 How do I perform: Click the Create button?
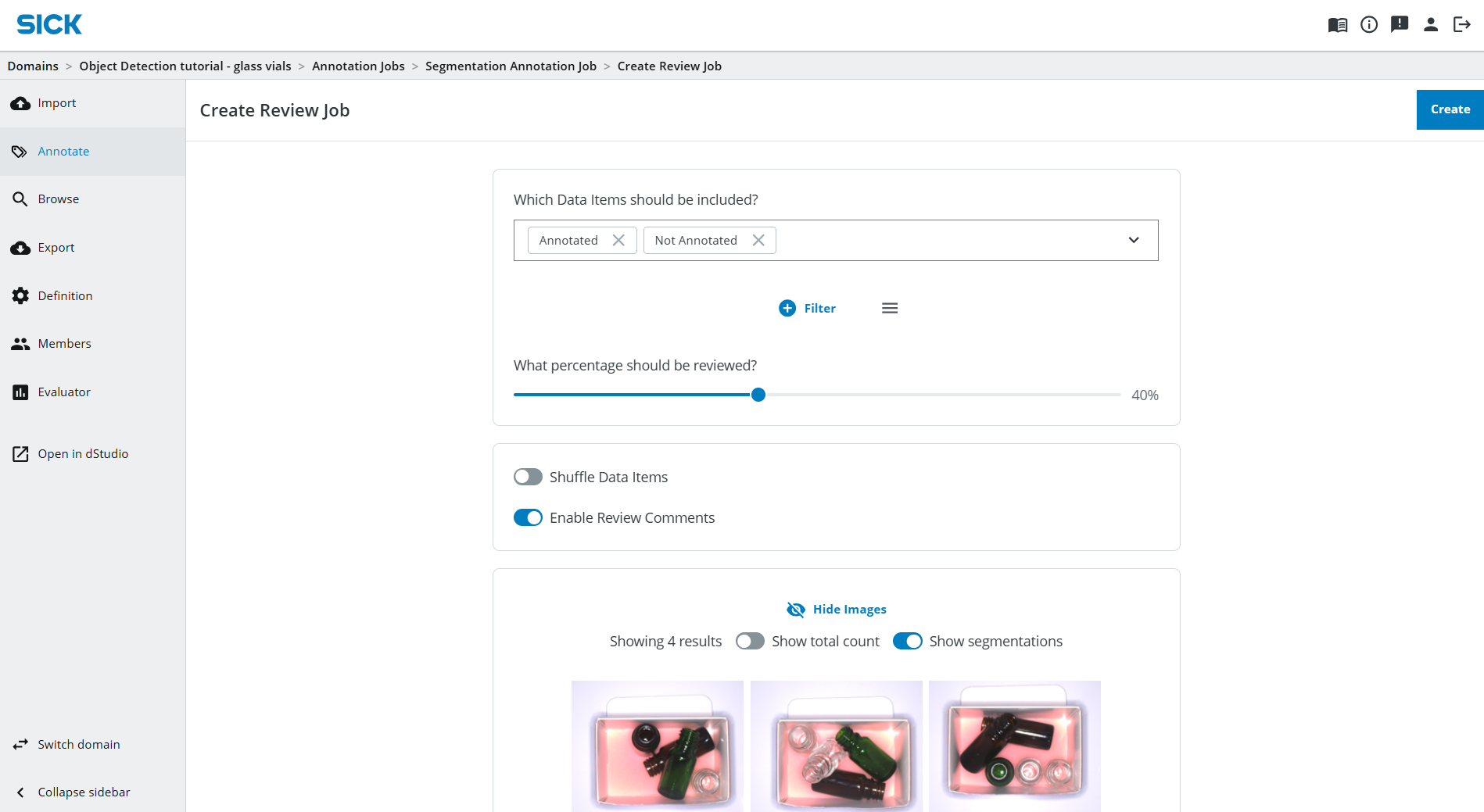[1449, 109]
